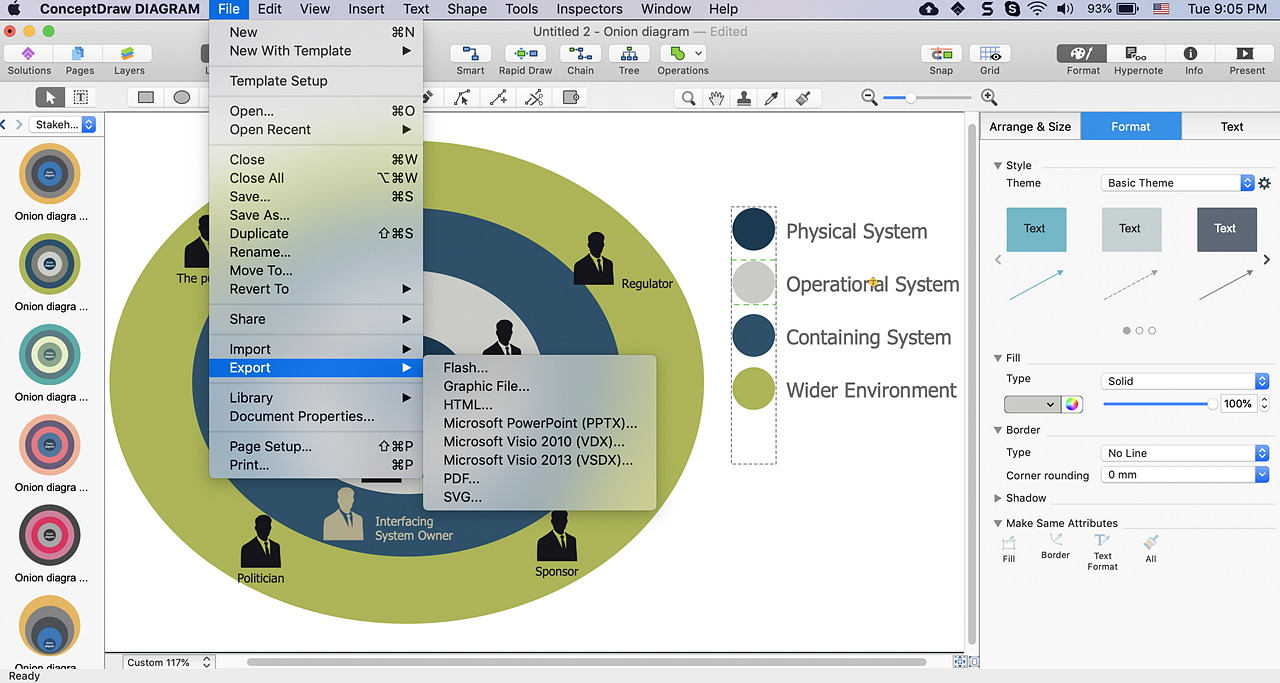
Task: Open Hypernote from the toolbar
Action: point(1138,55)
